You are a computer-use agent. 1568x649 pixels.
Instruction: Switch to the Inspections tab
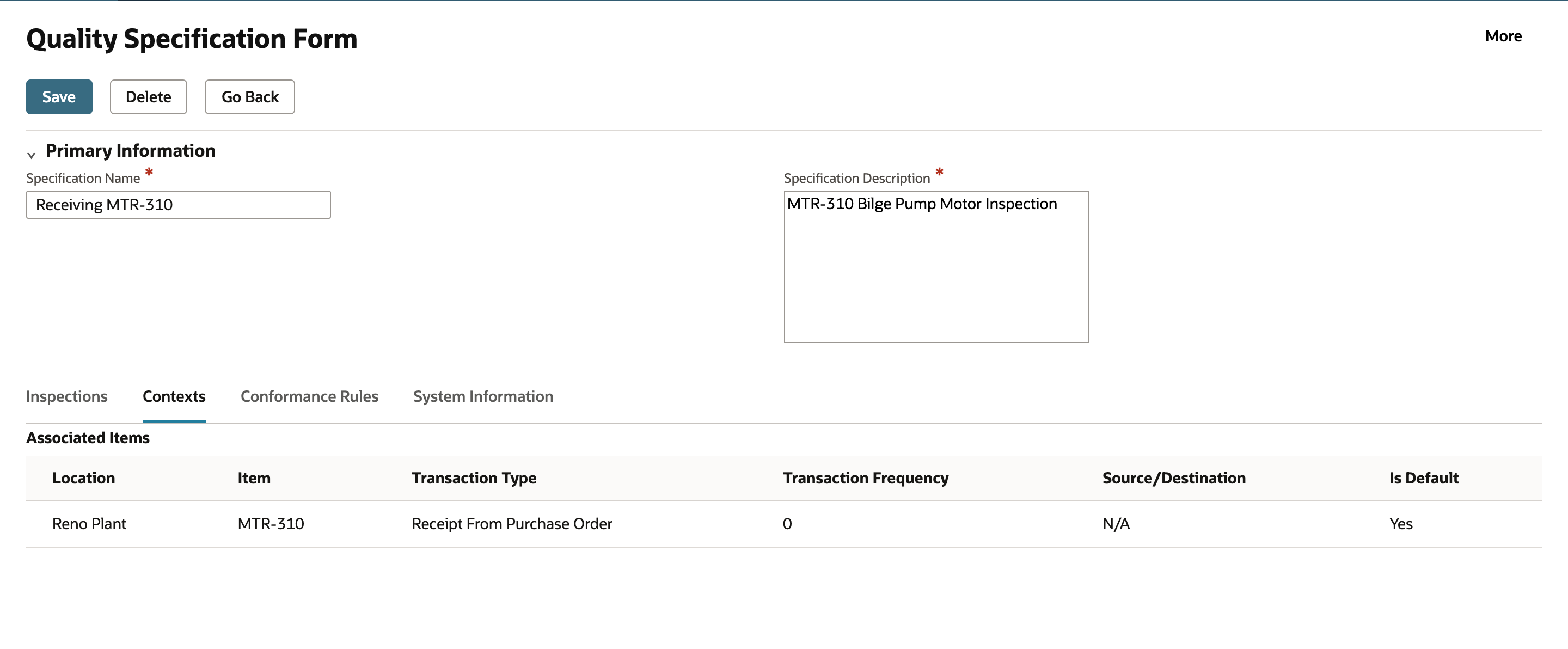[66, 396]
